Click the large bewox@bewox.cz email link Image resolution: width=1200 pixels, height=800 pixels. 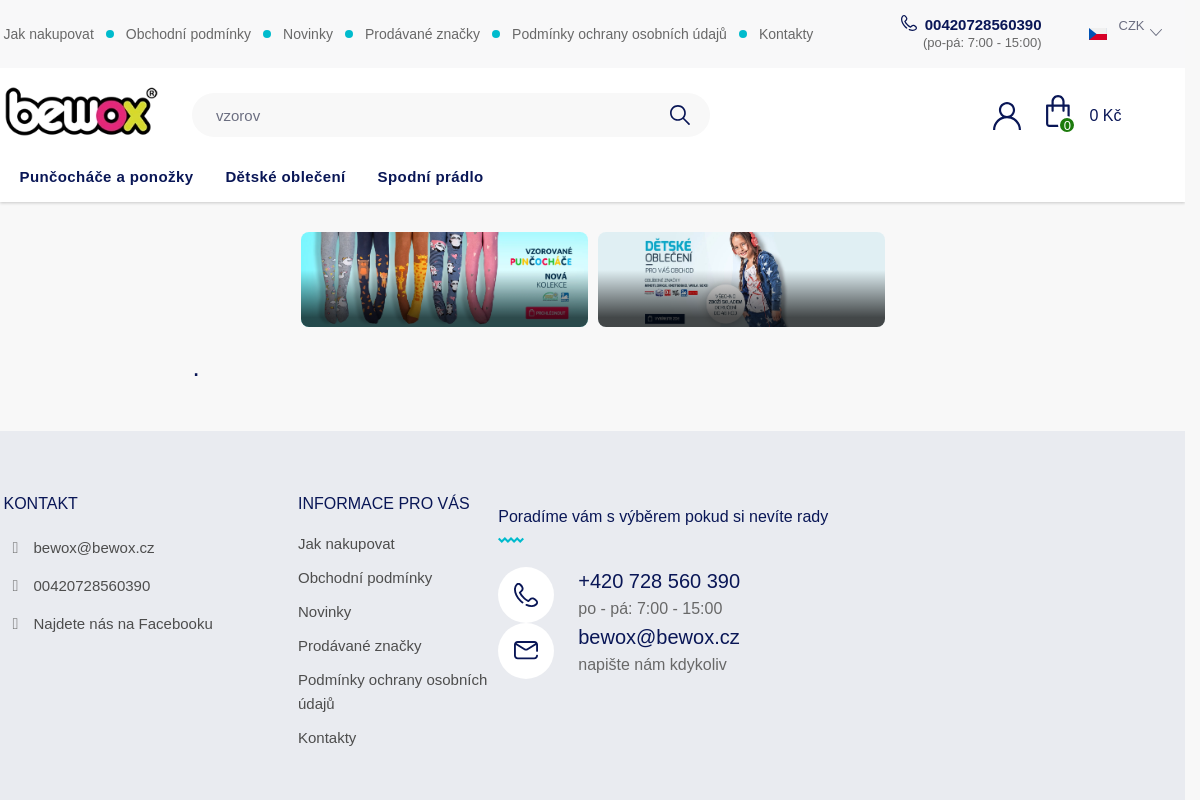(x=658, y=637)
